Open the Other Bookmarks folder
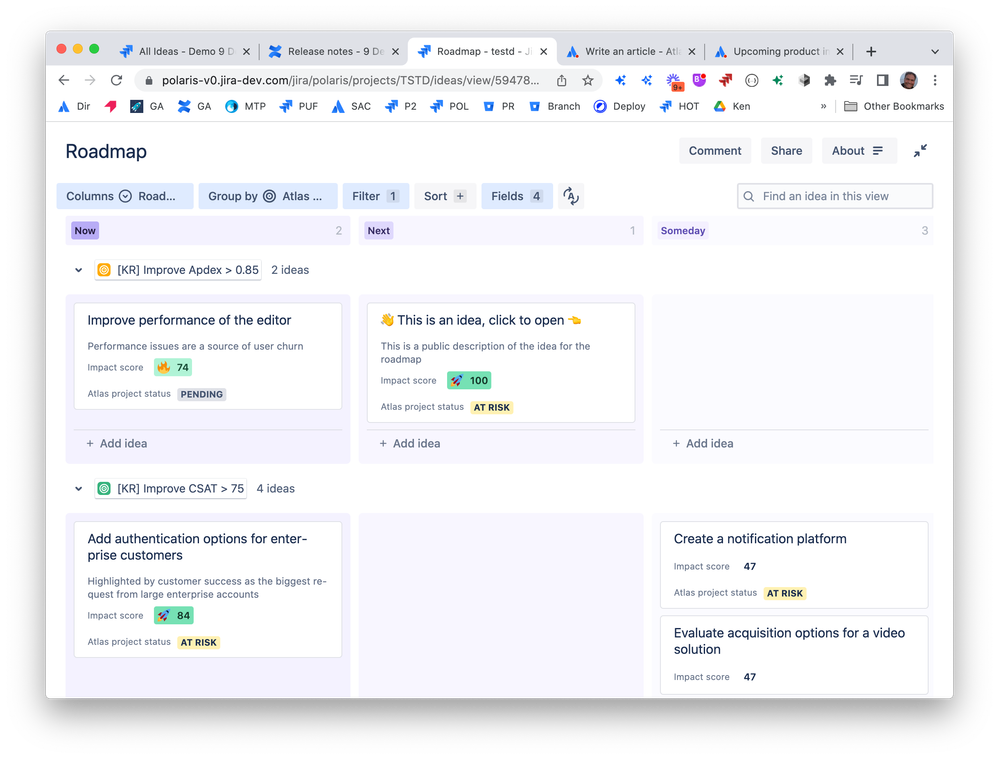Screen dimensions: 999x759 (x=894, y=106)
